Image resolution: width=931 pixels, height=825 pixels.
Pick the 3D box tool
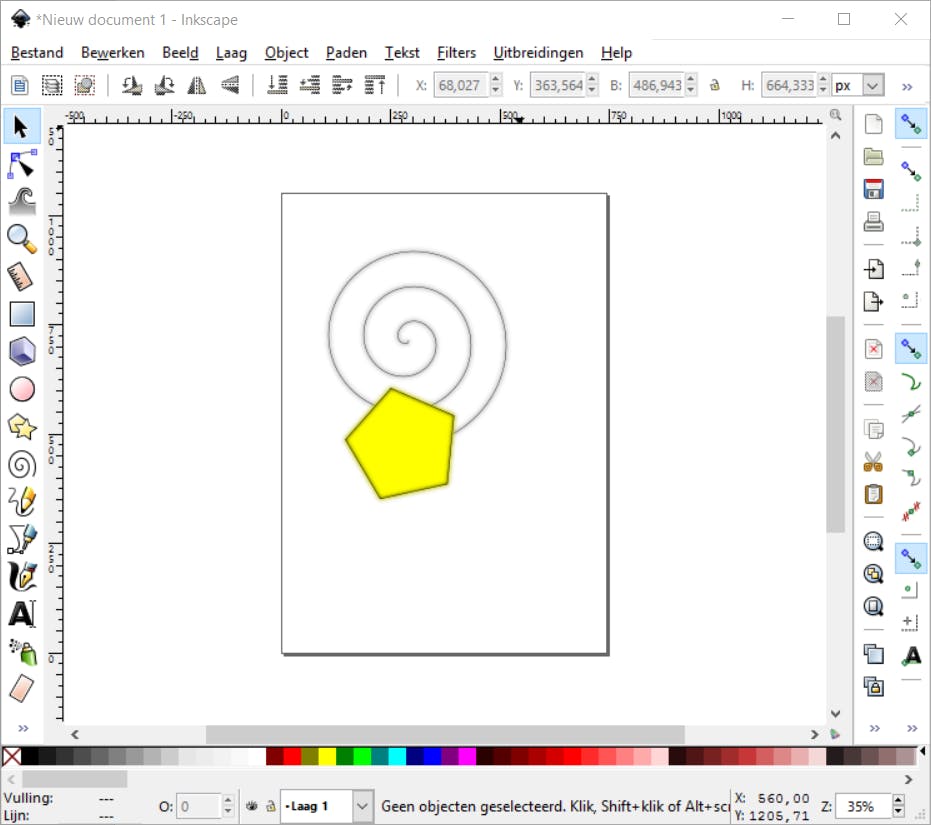(22, 351)
